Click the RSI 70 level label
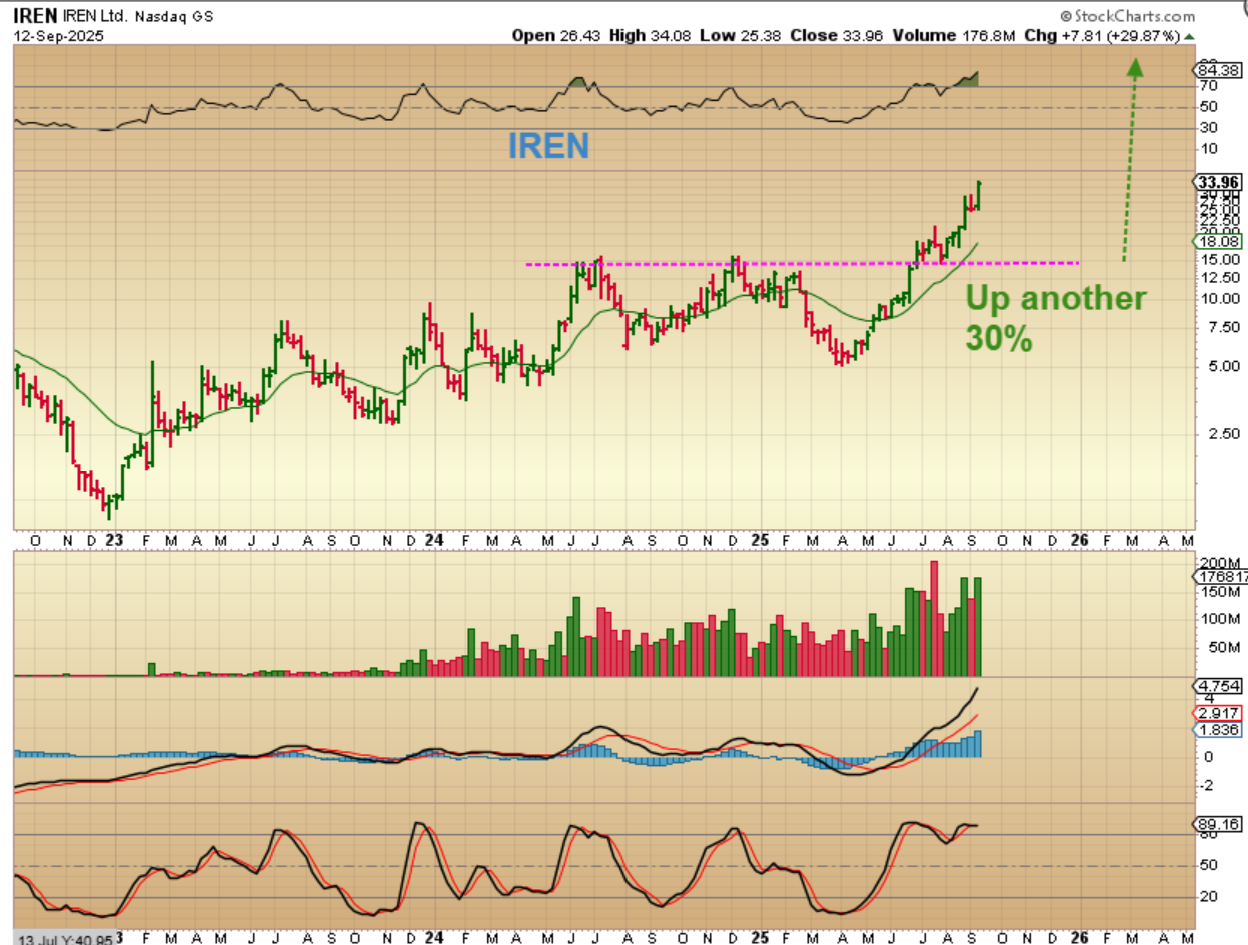The height and width of the screenshot is (945, 1248). click(1208, 87)
